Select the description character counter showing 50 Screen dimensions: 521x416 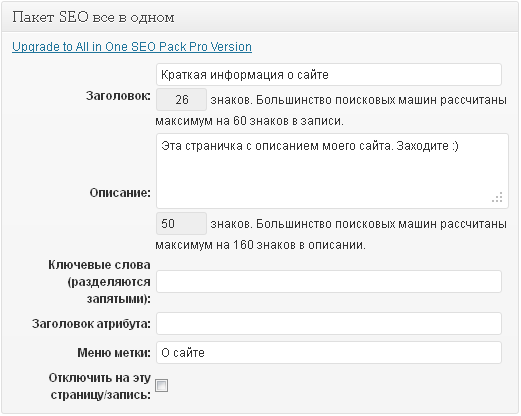tap(181, 223)
